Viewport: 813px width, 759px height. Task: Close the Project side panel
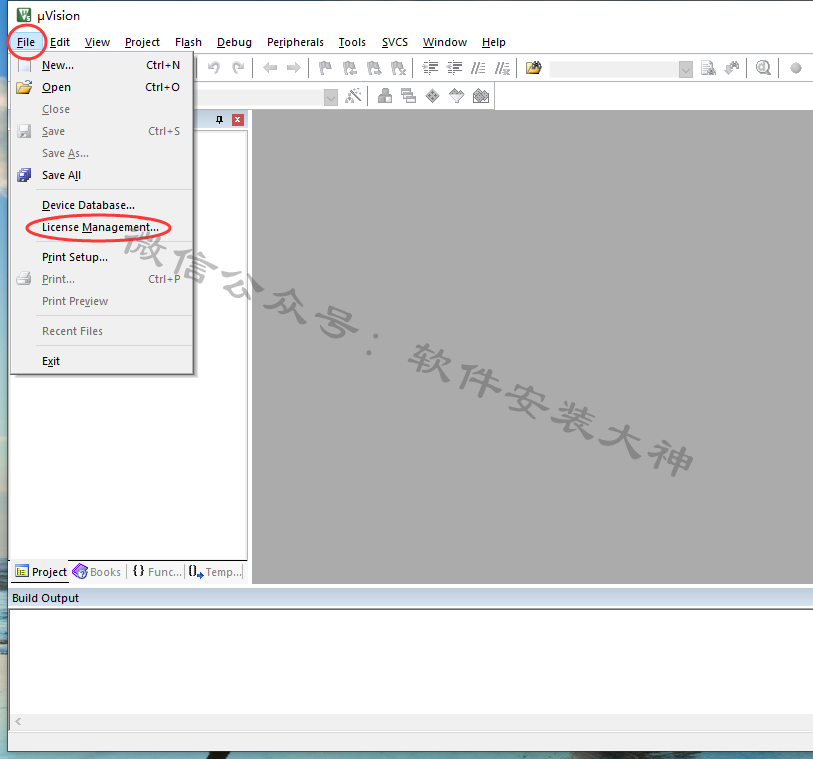[238, 120]
